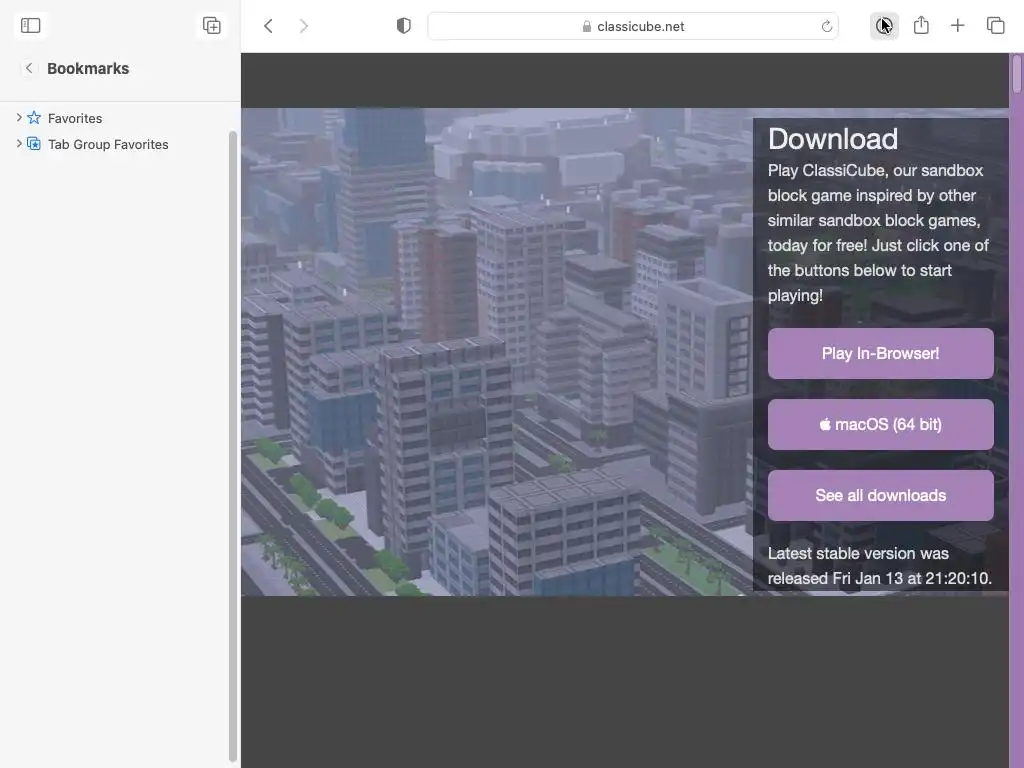Click the Bookmarks sidebar title

tap(88, 69)
